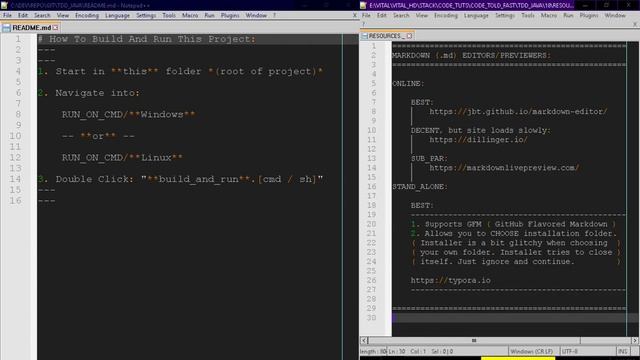The image size is (640, 360).
Task: Toggle the INS insert mode indicator
Action: point(622,351)
